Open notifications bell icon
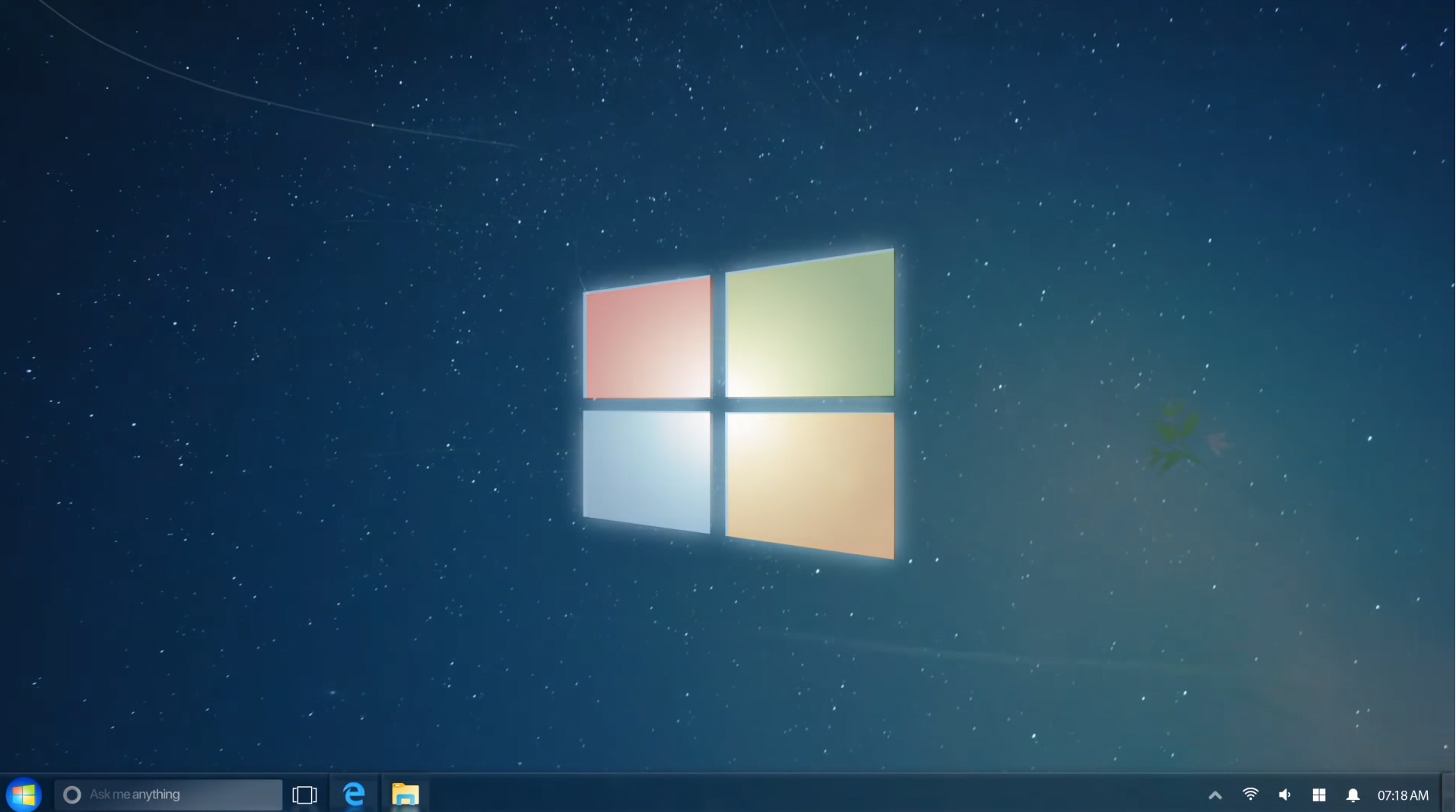 (x=1353, y=795)
